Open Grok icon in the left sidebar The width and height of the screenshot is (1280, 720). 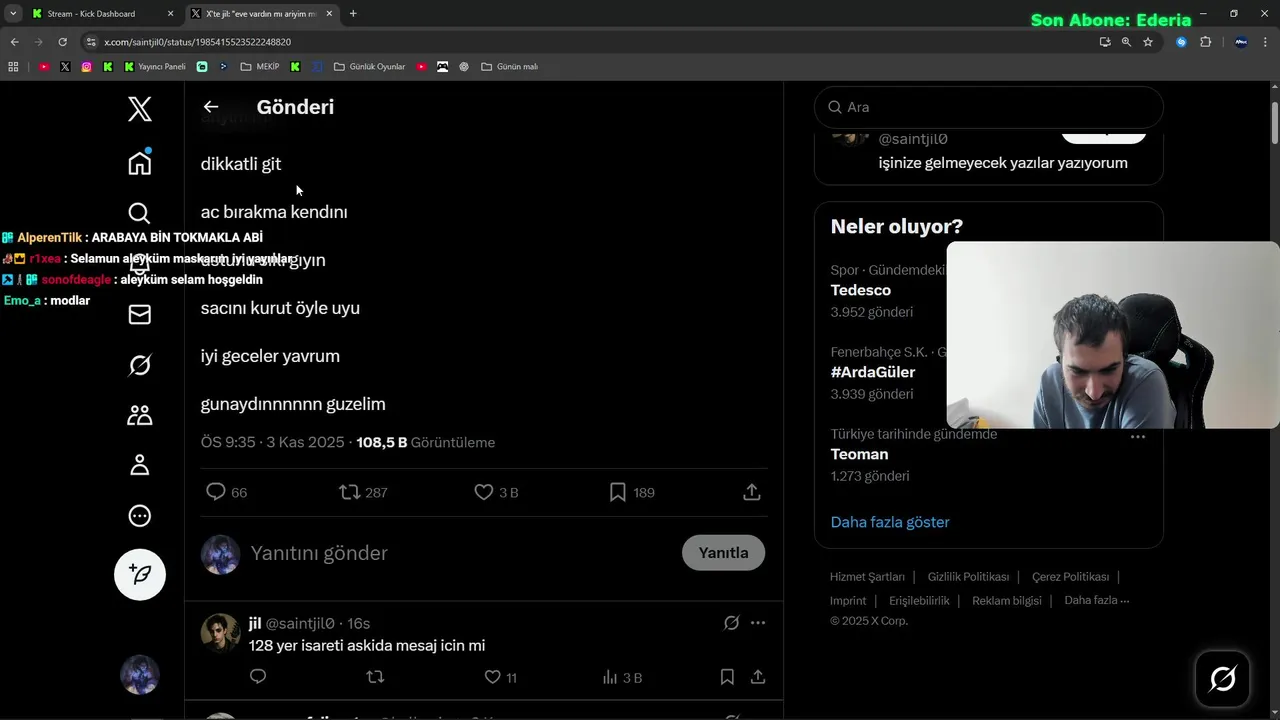[x=140, y=365]
